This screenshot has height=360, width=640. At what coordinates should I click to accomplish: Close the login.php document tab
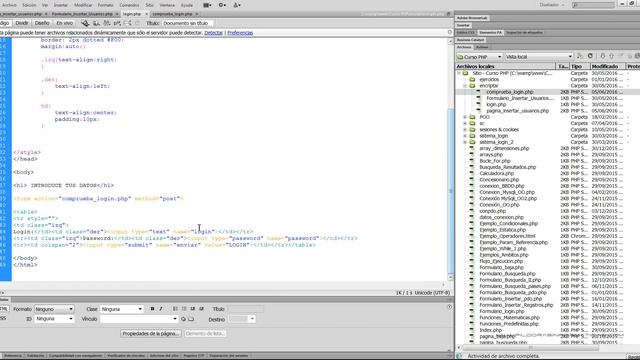[147, 14]
